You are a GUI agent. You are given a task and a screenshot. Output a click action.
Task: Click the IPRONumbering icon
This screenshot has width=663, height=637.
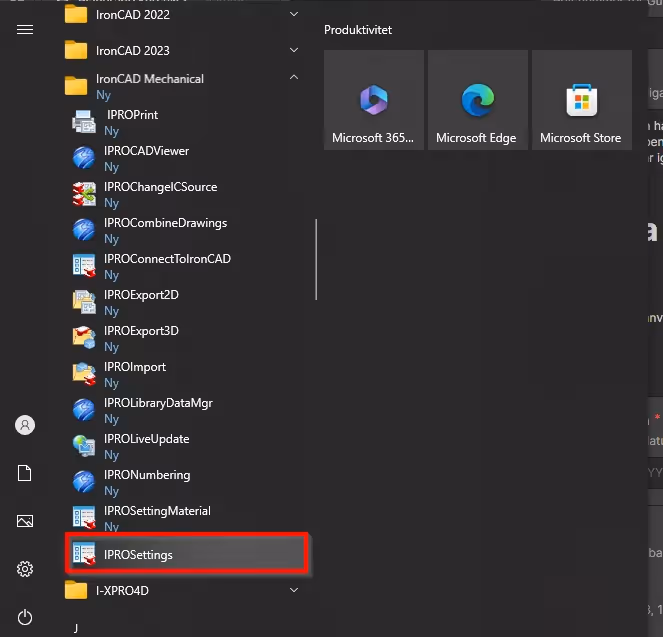84,482
